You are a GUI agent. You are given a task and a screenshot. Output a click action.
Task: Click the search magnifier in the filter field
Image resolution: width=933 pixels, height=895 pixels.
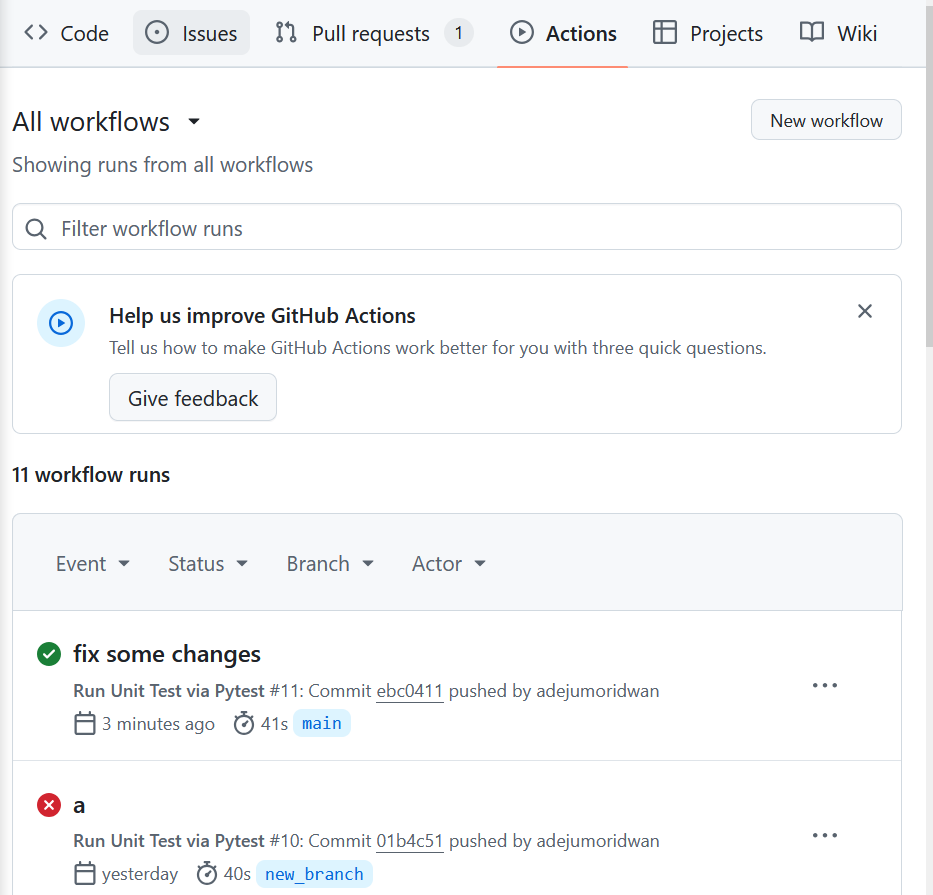[35, 228]
